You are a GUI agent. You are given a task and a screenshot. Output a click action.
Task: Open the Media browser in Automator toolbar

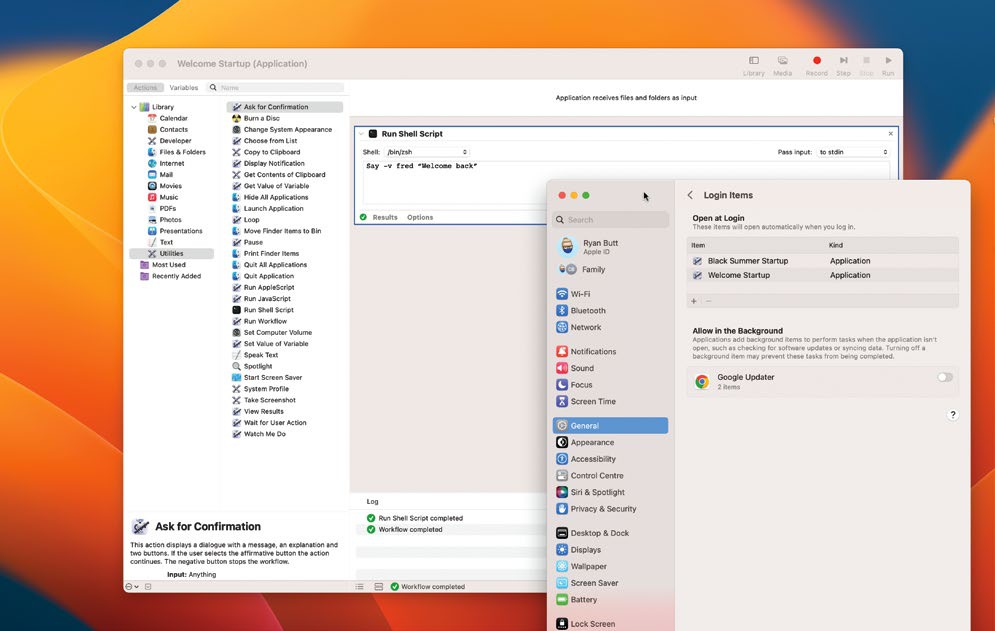[x=782, y=65]
